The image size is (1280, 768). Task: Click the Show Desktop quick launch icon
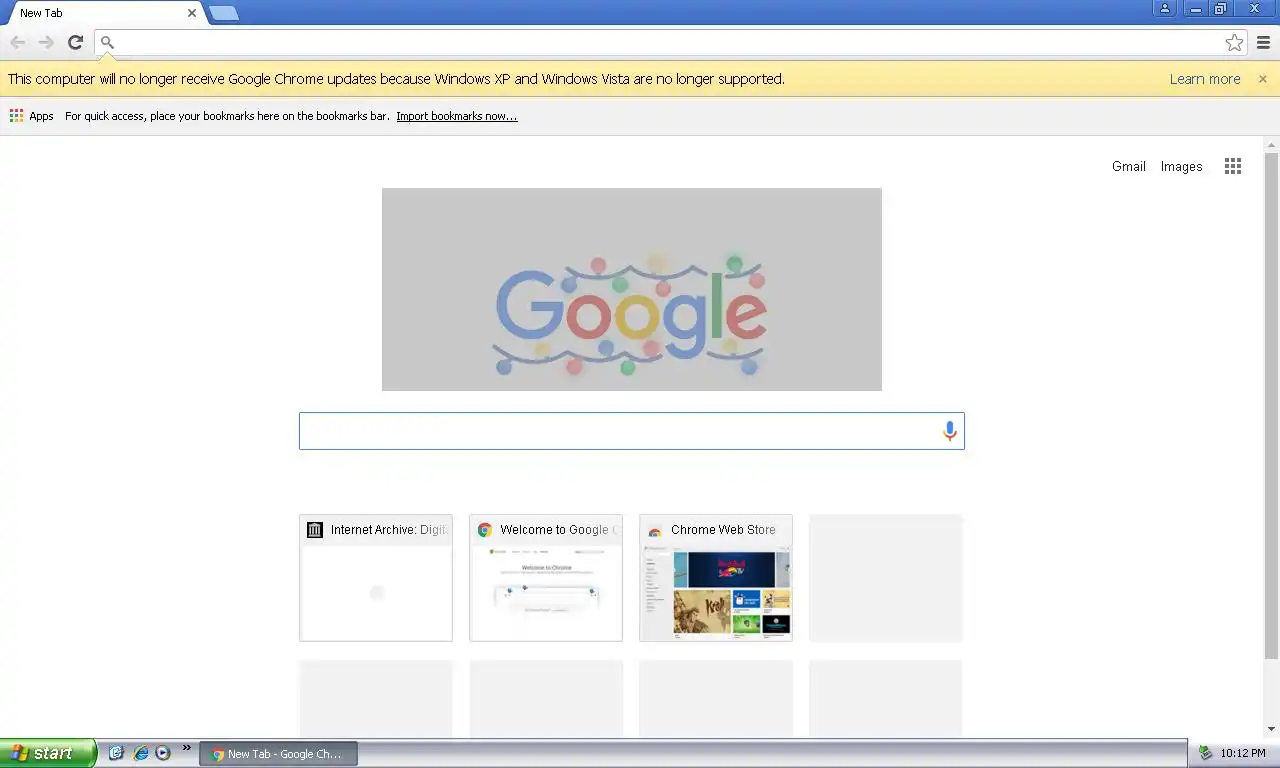point(116,753)
